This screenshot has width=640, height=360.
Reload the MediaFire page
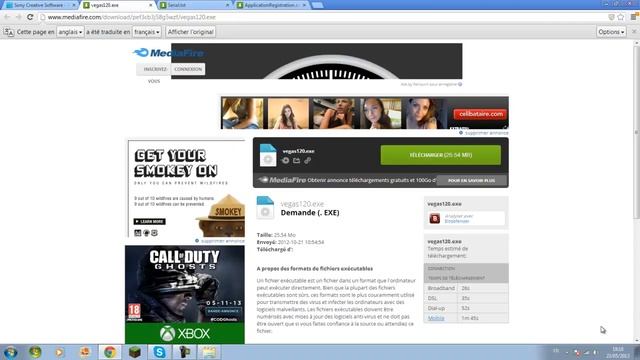(x=30, y=17)
